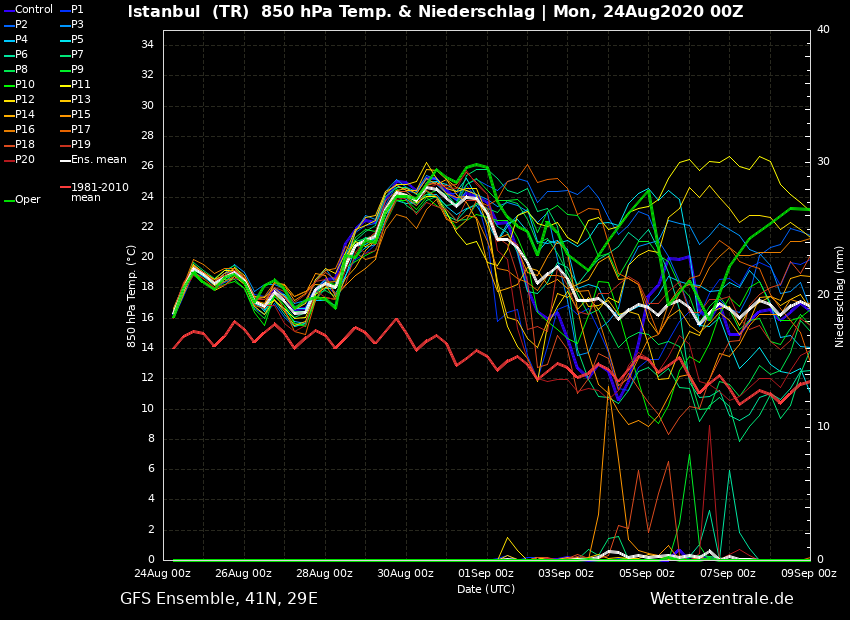Viewport: 850px width, 620px height.
Task: Click the P10 member in legend
Action: [25, 85]
